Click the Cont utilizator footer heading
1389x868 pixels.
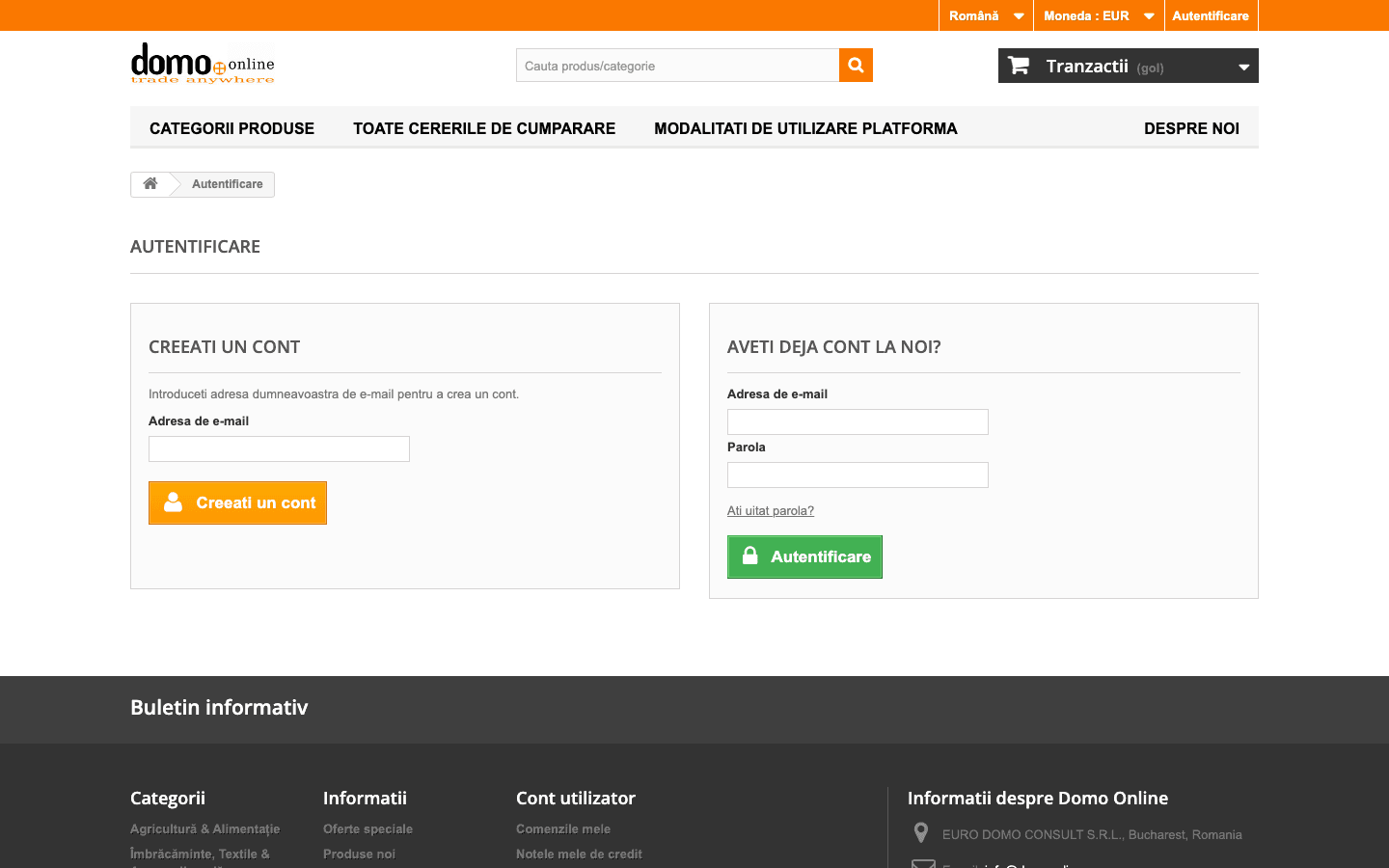tap(576, 798)
